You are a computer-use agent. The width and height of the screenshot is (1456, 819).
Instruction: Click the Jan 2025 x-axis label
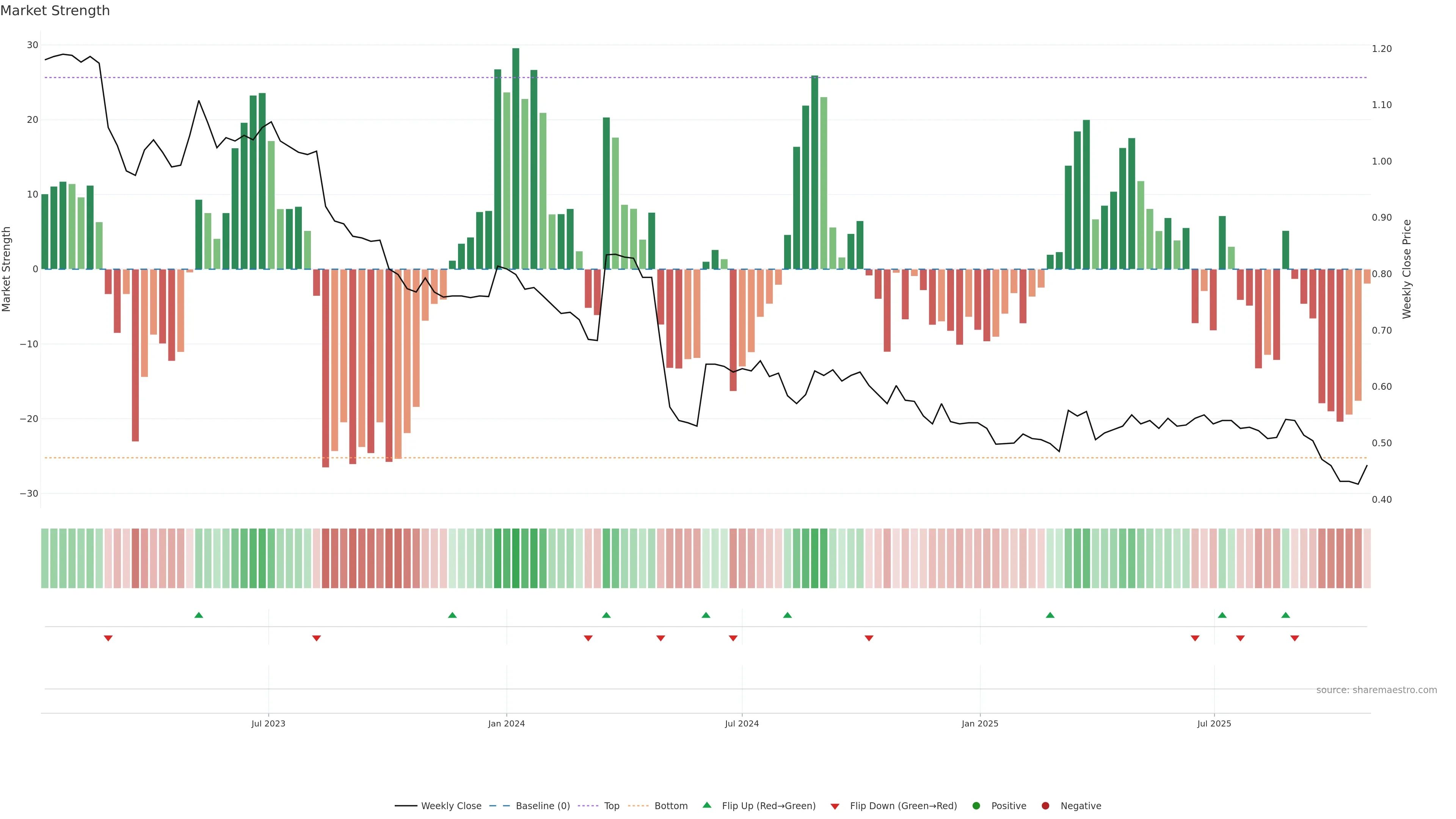click(x=979, y=723)
